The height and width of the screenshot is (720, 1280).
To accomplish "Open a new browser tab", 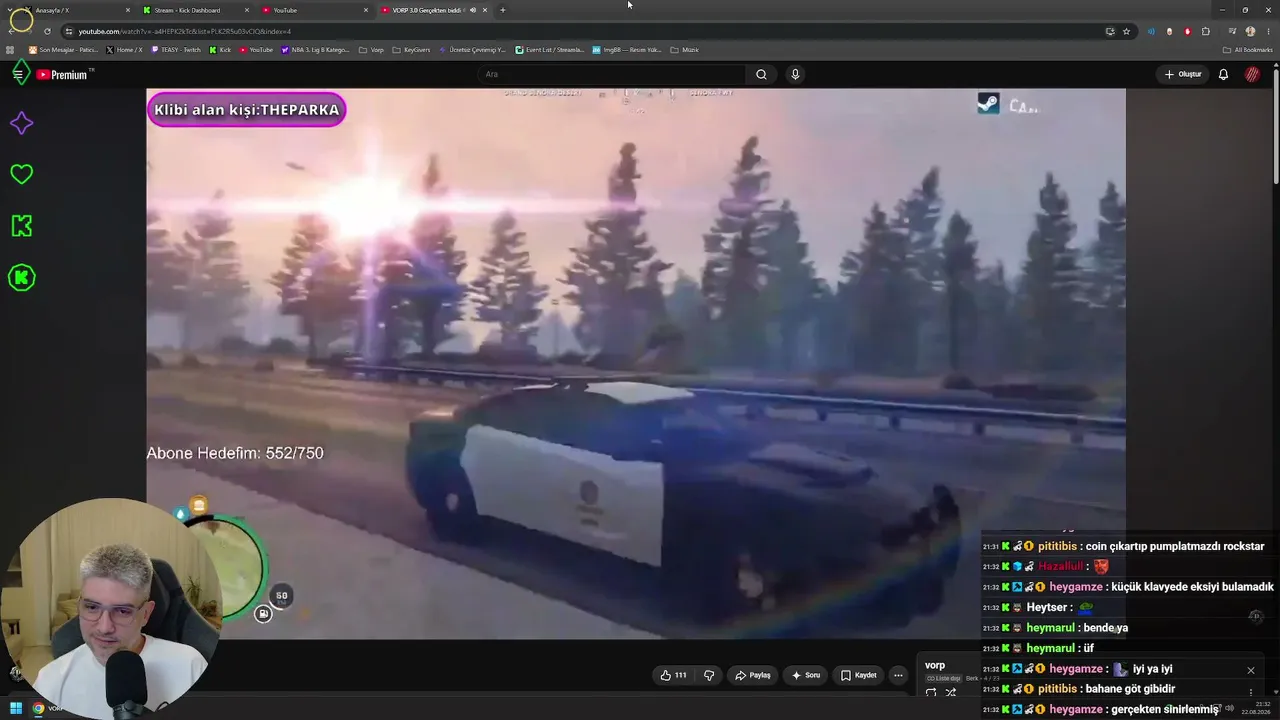I will (502, 10).
